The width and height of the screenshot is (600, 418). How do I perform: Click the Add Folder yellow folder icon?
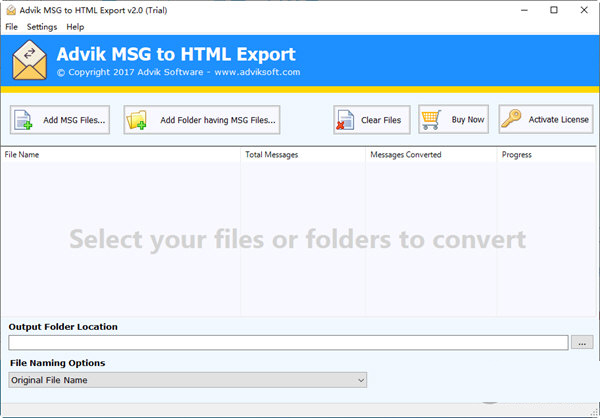(137, 120)
